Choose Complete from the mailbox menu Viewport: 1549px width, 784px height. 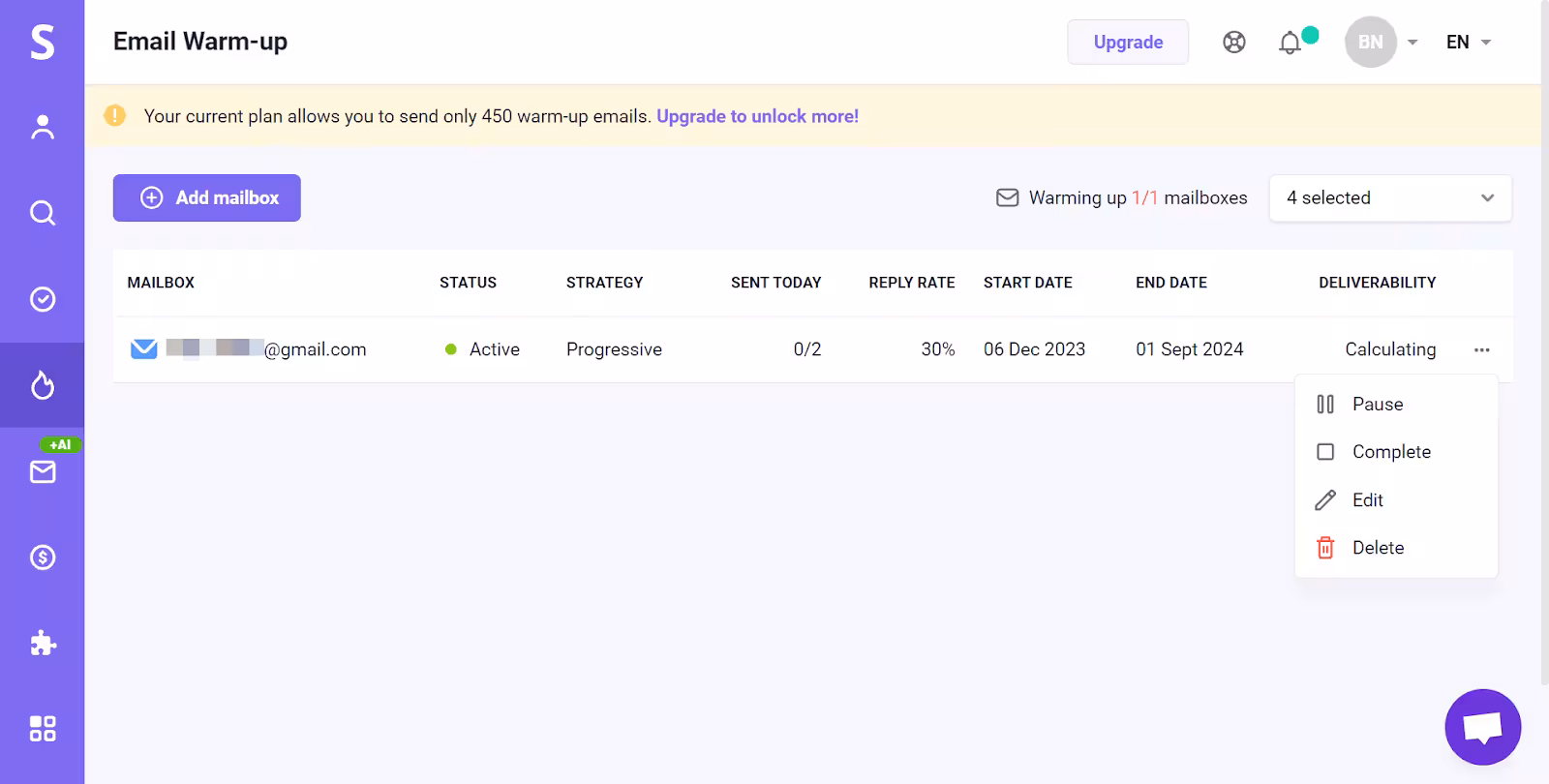(1390, 452)
